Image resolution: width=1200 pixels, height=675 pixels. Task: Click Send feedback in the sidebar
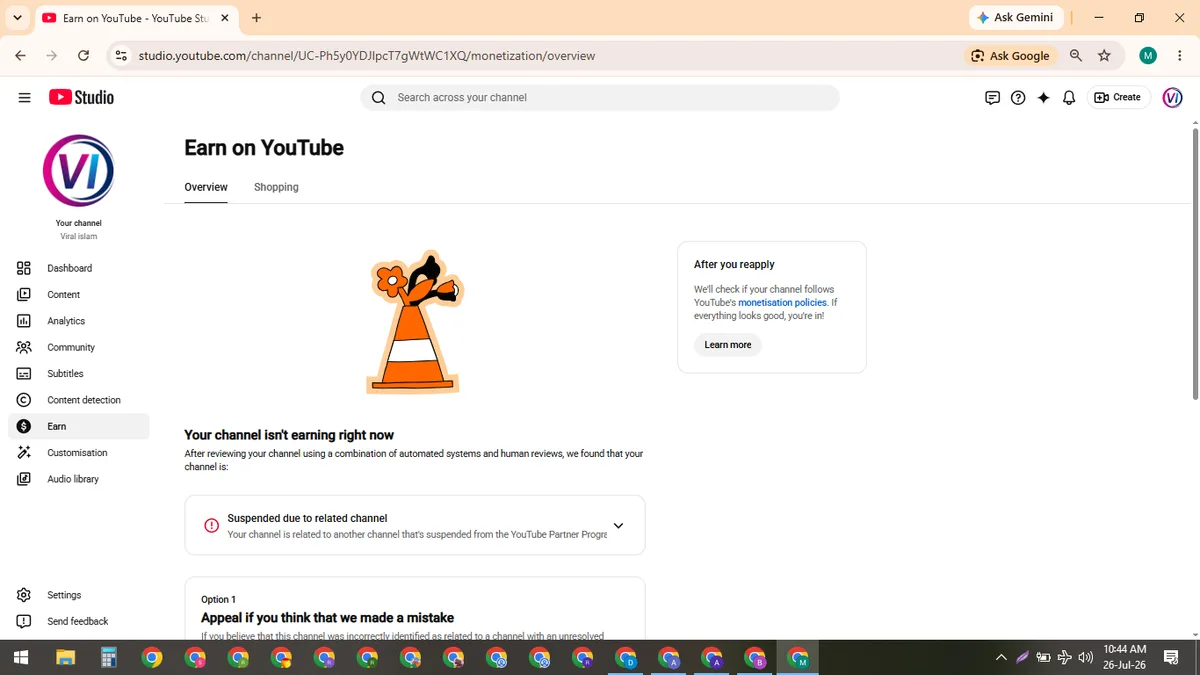pyautogui.click(x=78, y=621)
